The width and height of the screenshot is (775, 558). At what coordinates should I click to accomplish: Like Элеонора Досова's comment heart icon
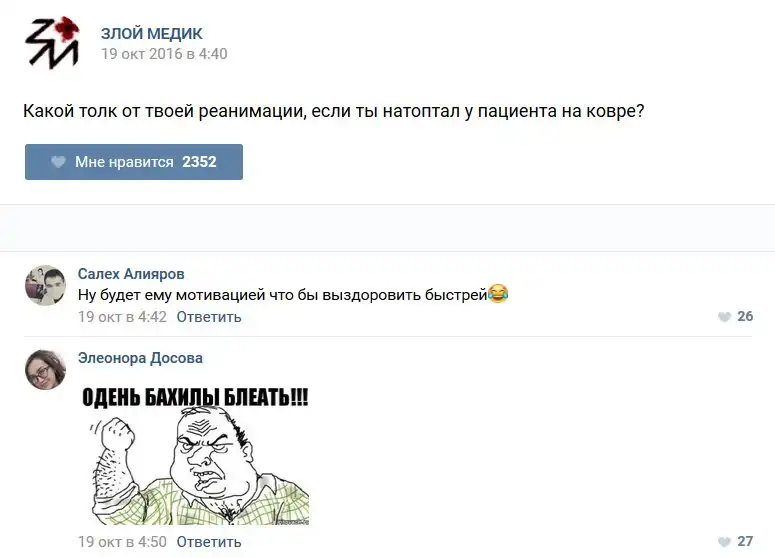pos(725,542)
